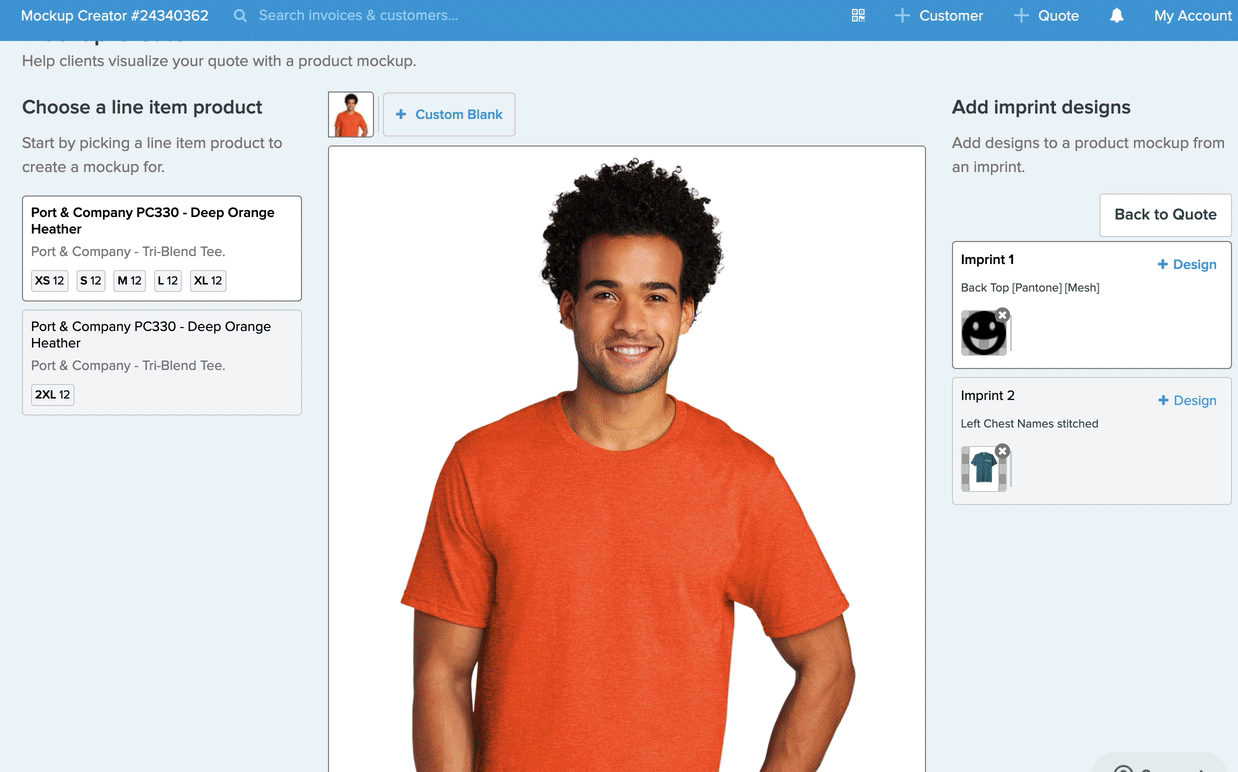Click the 2XL 12 size tag

(53, 395)
